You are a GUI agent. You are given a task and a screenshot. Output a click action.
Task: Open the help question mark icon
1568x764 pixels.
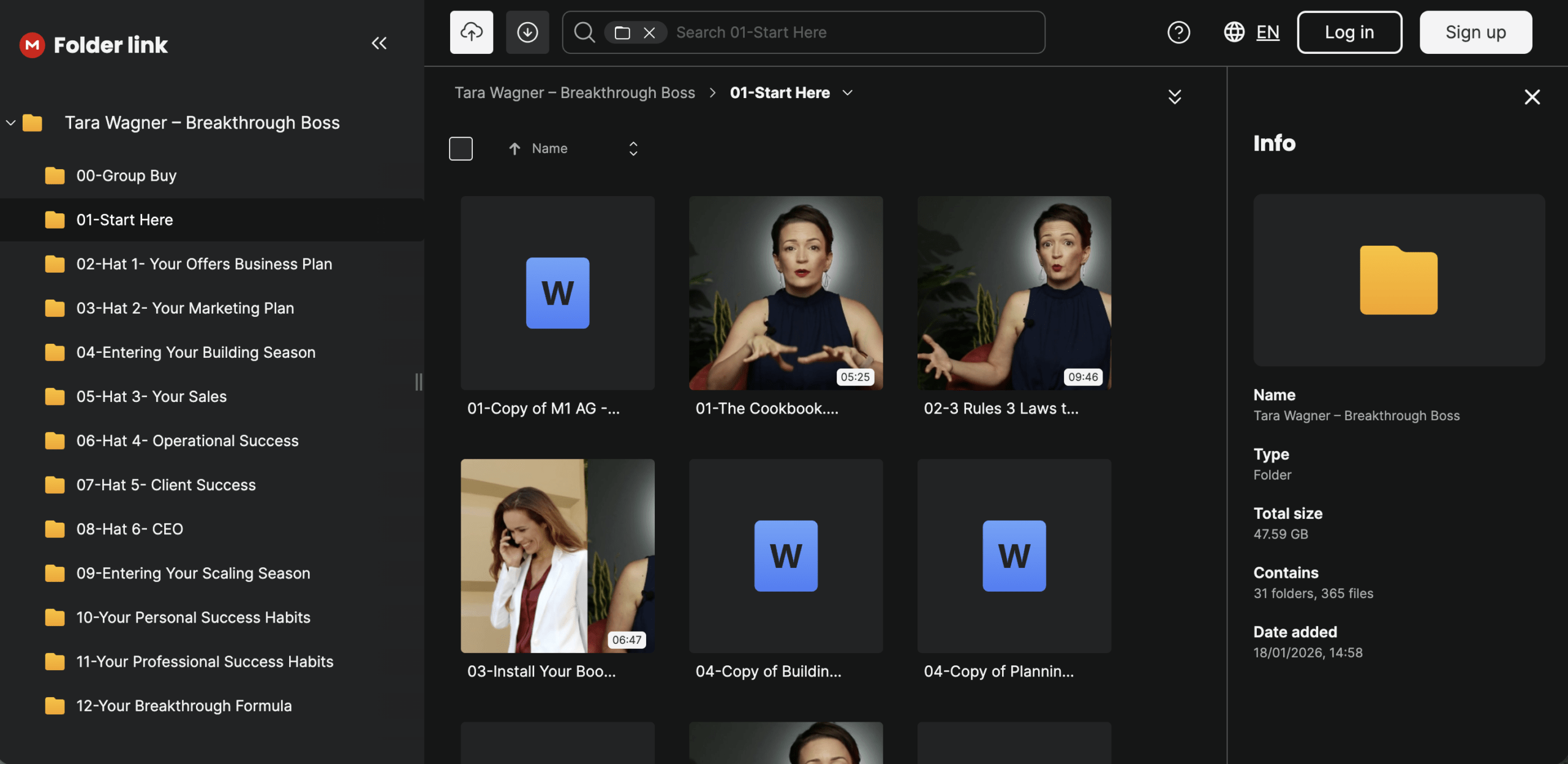(1178, 32)
